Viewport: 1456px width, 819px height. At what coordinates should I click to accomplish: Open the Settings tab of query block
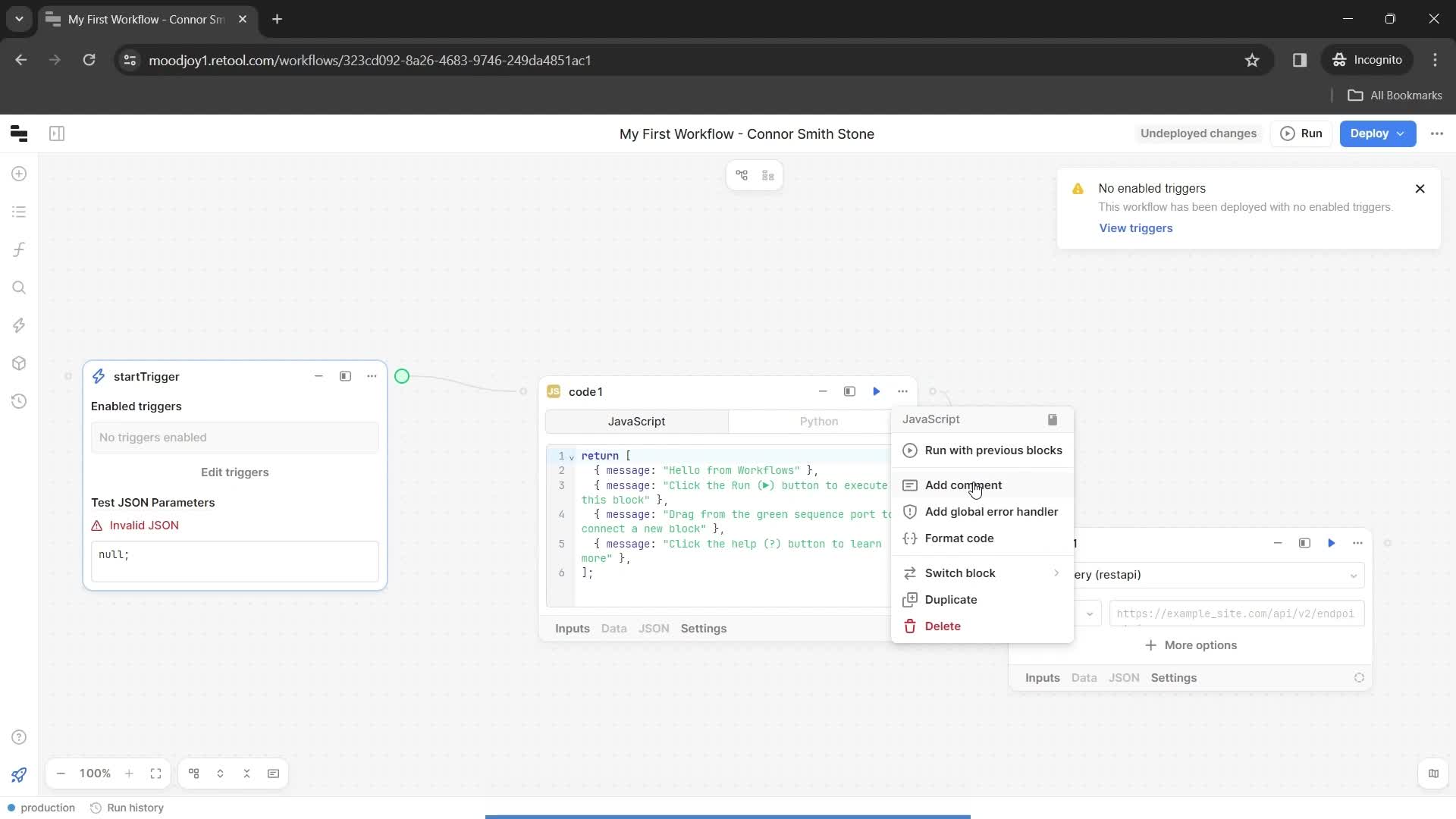click(1174, 678)
